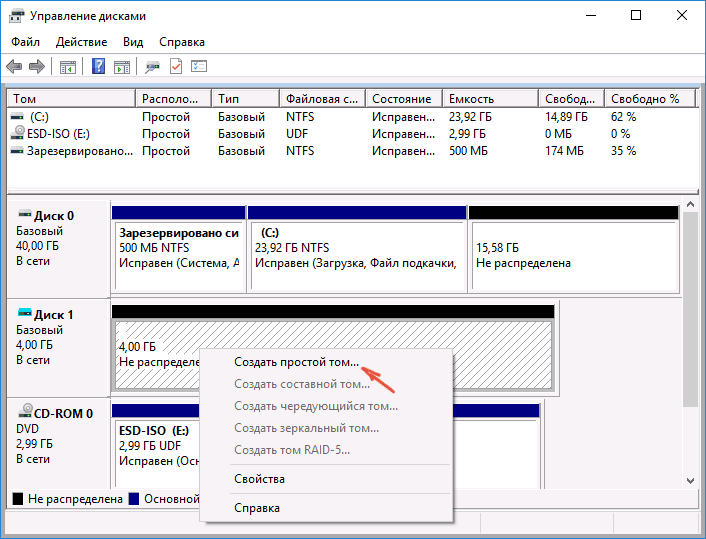Viewport: 706px width, 539px height.
Task: Click the disk rescan toolbar icon
Action: [x=153, y=66]
